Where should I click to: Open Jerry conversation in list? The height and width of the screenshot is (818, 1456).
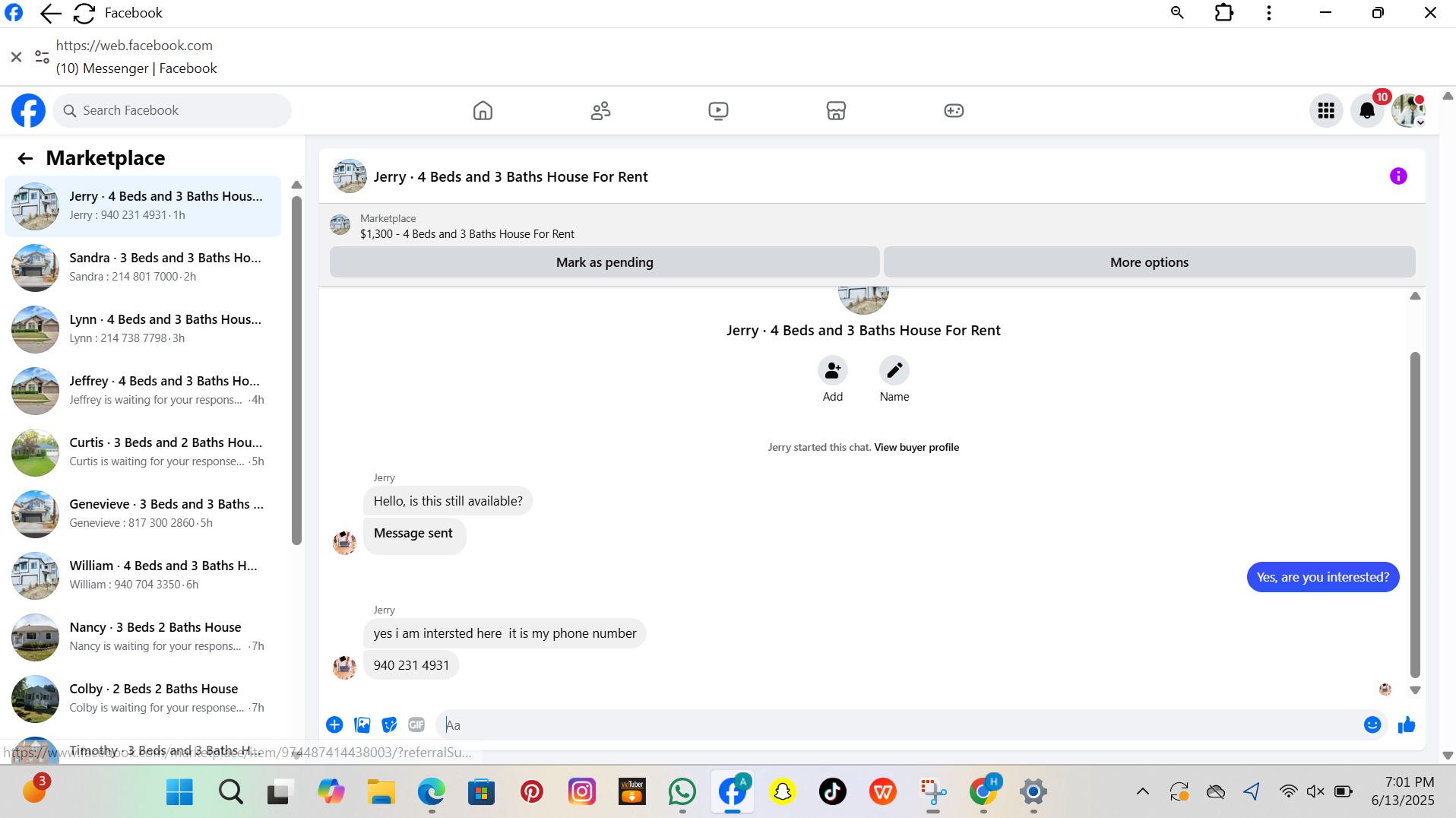143,206
